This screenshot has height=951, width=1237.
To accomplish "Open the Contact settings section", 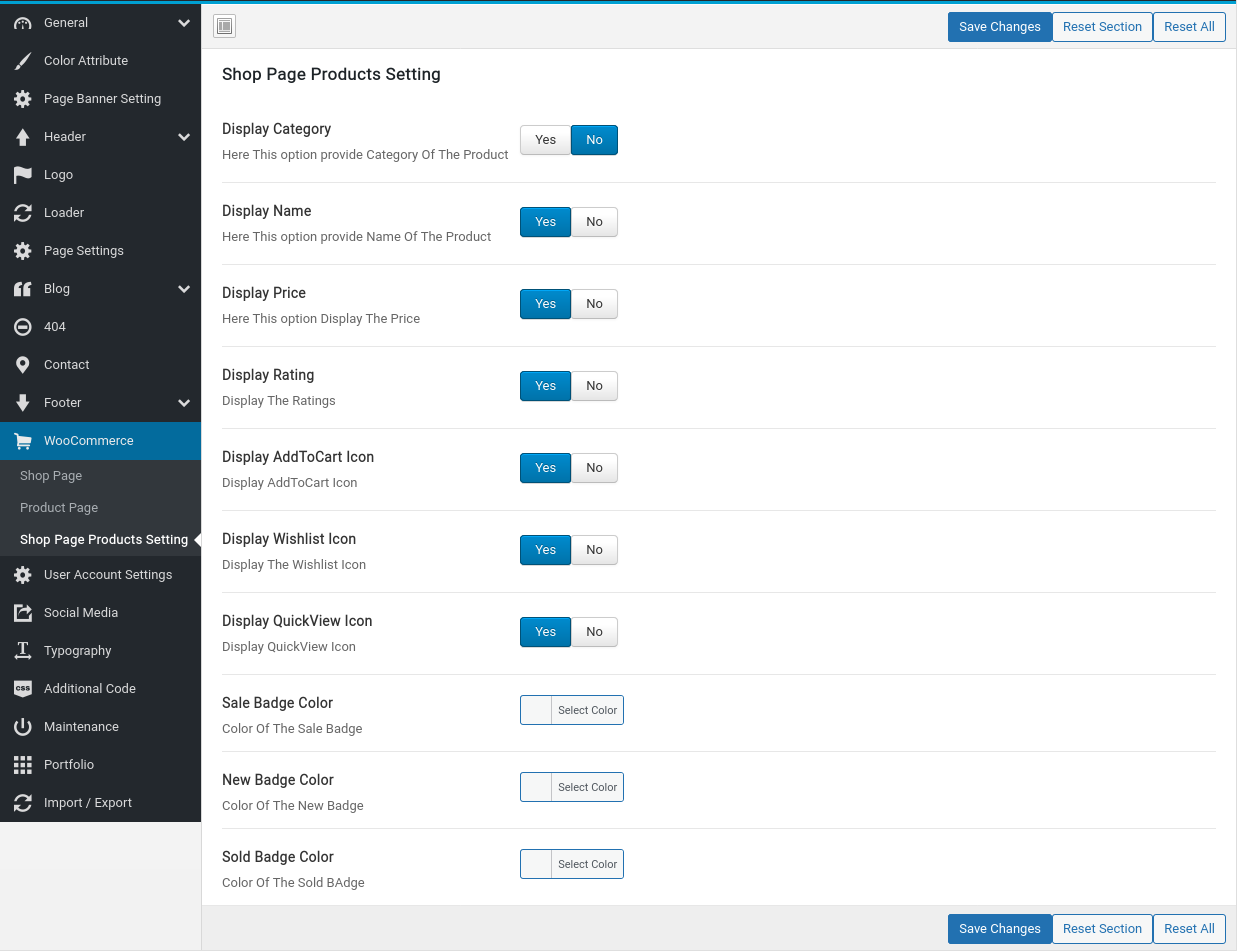I will click(100, 365).
